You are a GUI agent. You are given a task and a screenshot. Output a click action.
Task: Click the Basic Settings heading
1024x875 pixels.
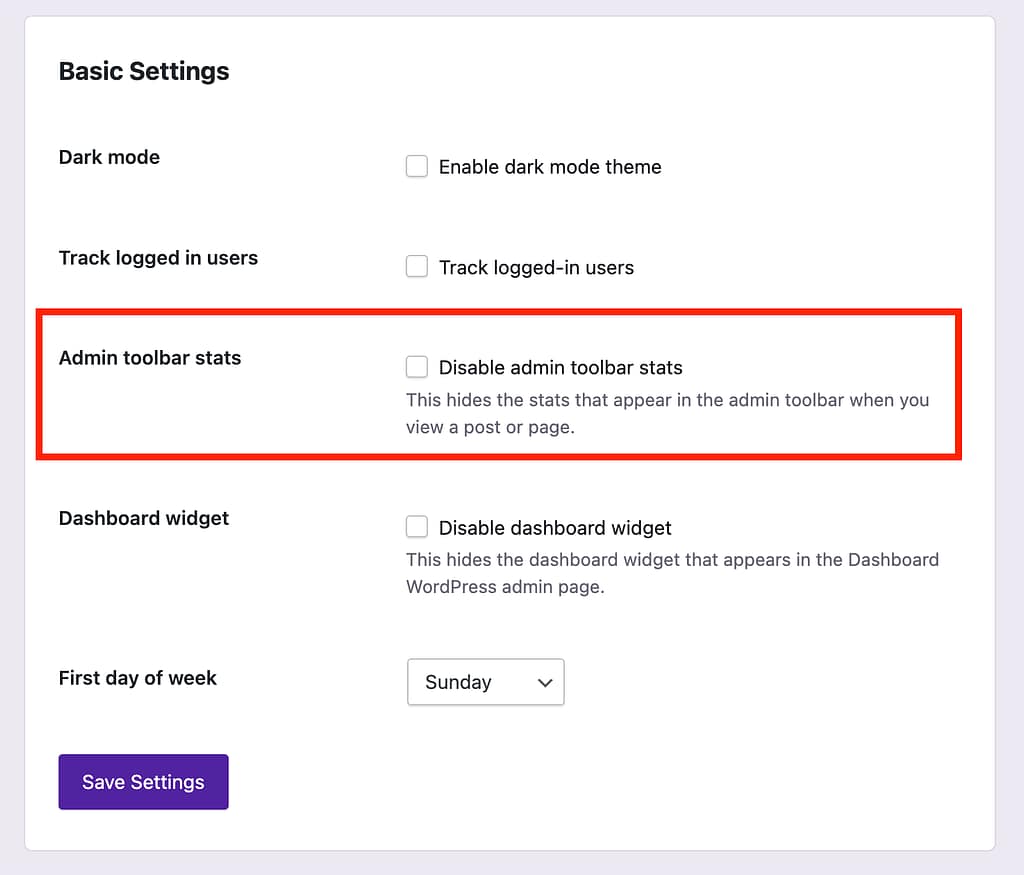pos(143,71)
